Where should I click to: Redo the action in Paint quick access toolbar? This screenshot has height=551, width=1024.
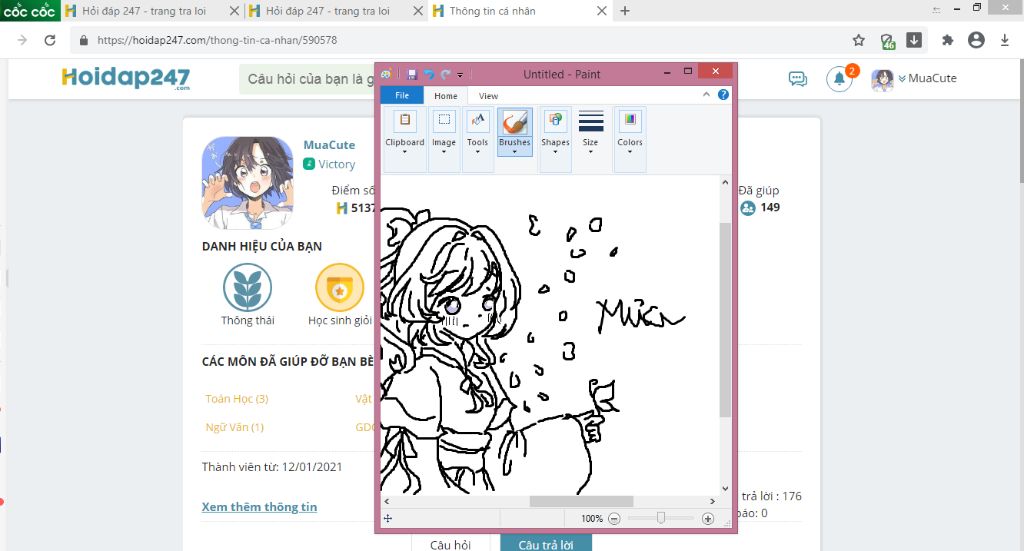(445, 74)
